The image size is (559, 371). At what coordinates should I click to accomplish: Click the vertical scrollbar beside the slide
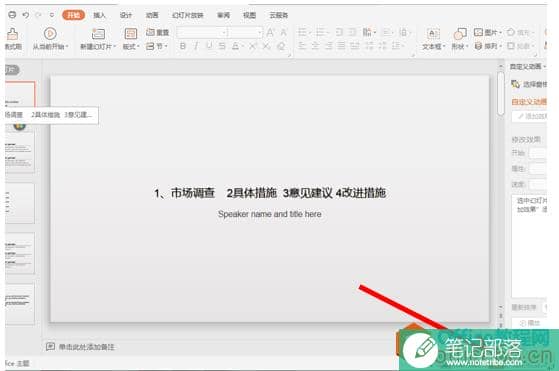click(x=501, y=93)
